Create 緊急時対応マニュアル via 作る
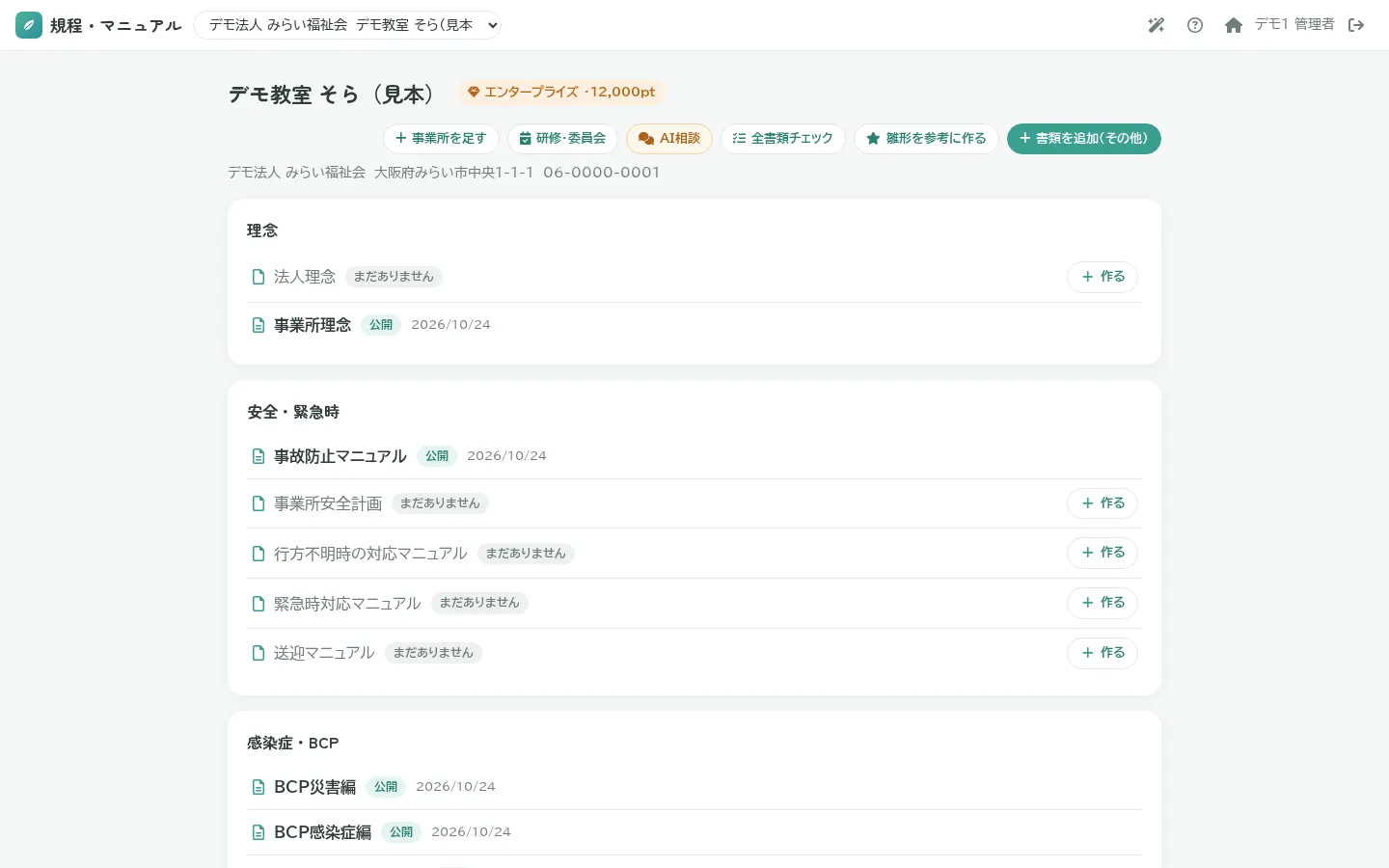Image resolution: width=1389 pixels, height=868 pixels. click(x=1103, y=603)
